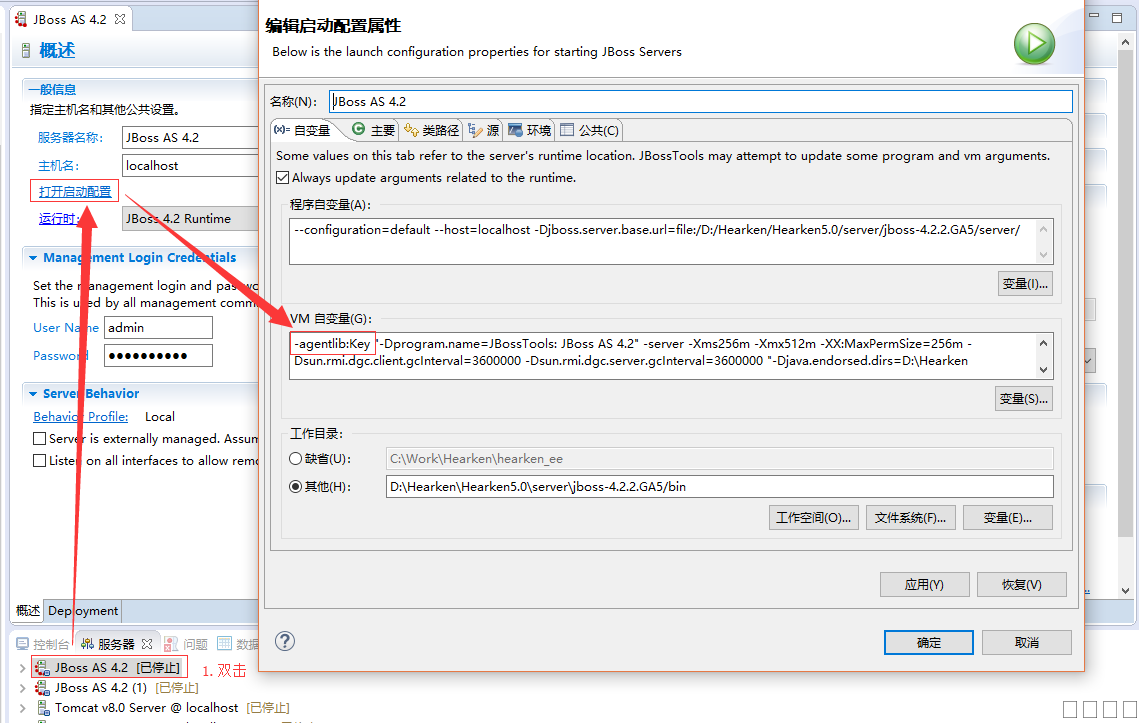Select the 缺省(U) working directory option
This screenshot has height=723, width=1139.
296,459
